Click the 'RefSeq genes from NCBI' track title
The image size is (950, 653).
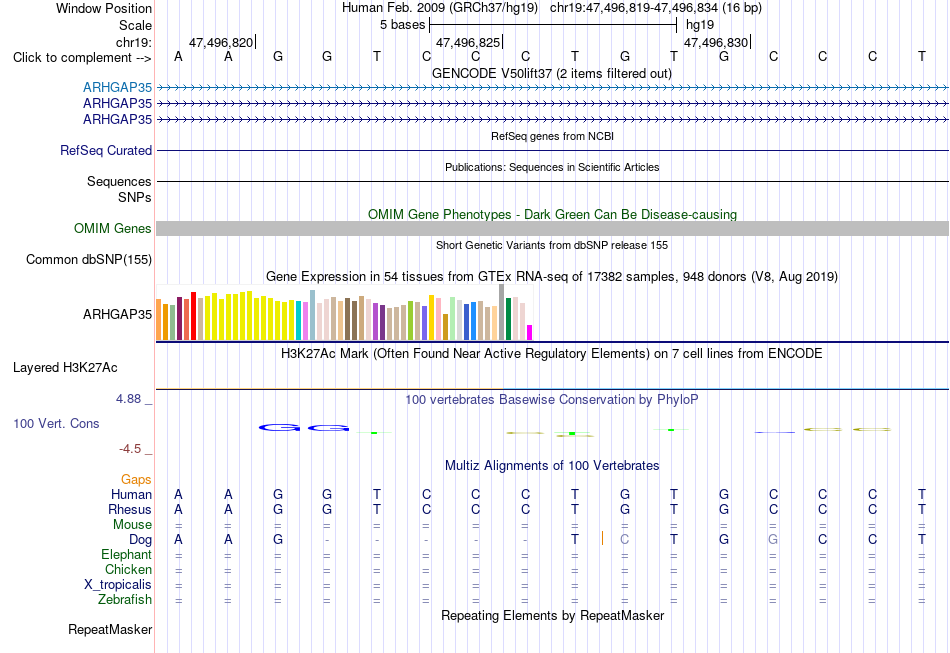(552, 136)
